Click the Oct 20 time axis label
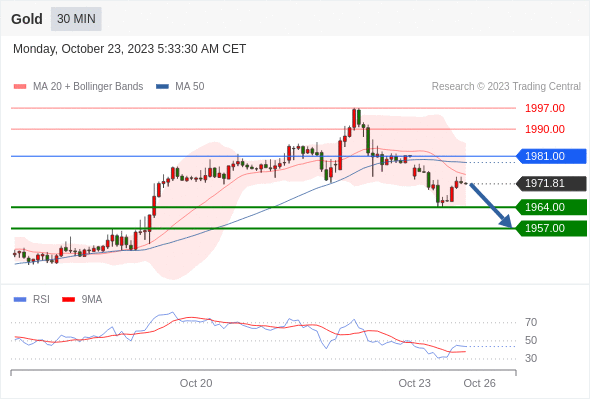Image resolution: width=590 pixels, height=400 pixels. 196,383
